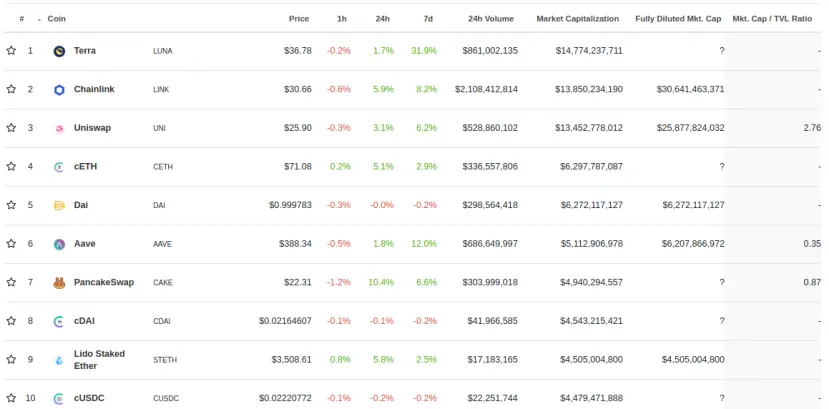
Task: Click the PancakeSwap bunny logo icon
Action: [x=59, y=283]
